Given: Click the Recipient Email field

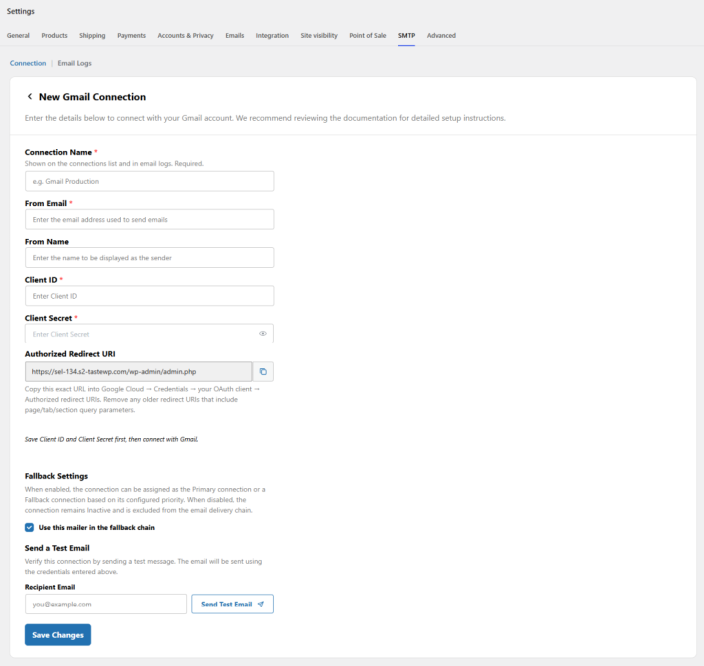Looking at the screenshot, I should pos(106,604).
